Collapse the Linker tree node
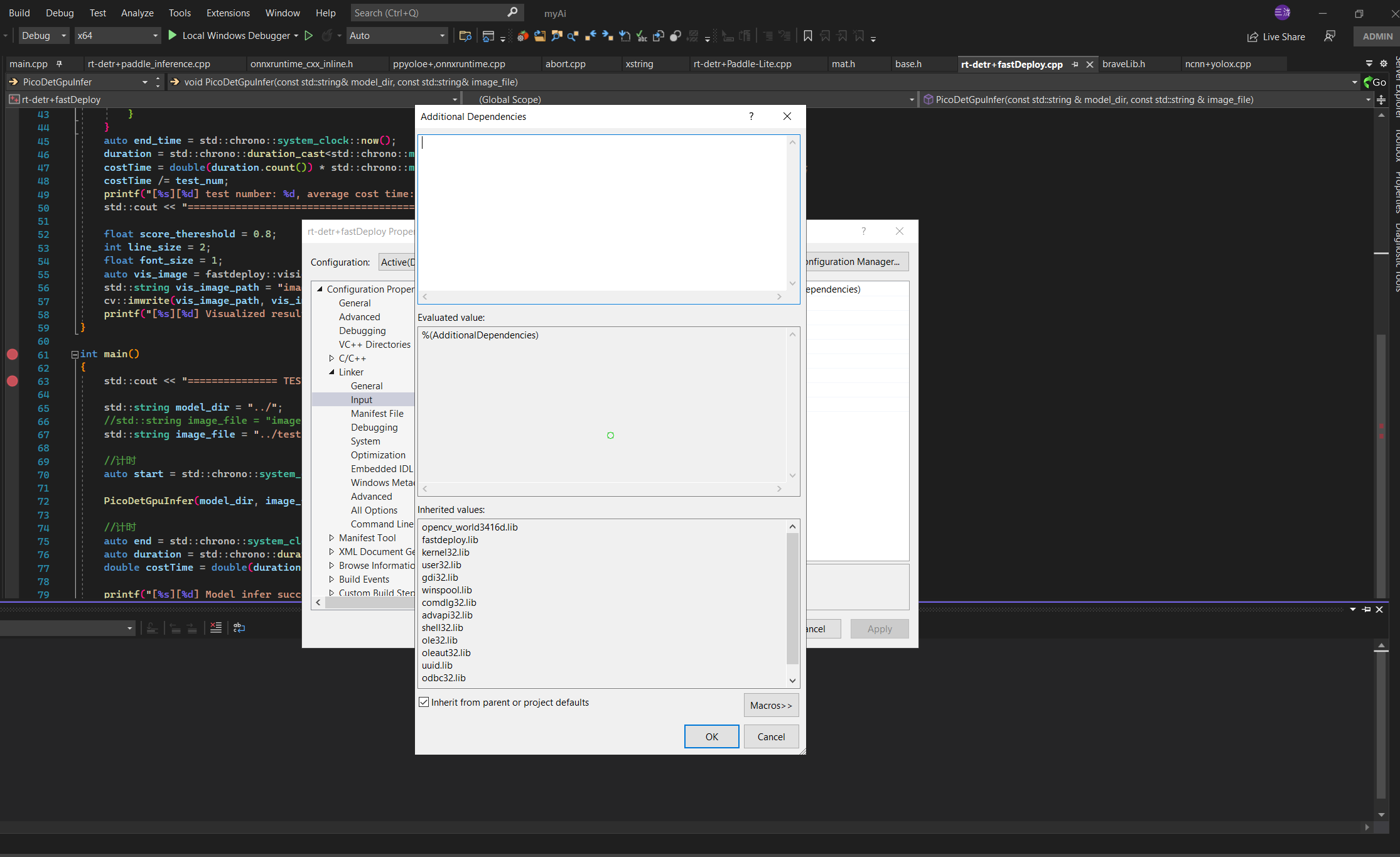 point(331,372)
